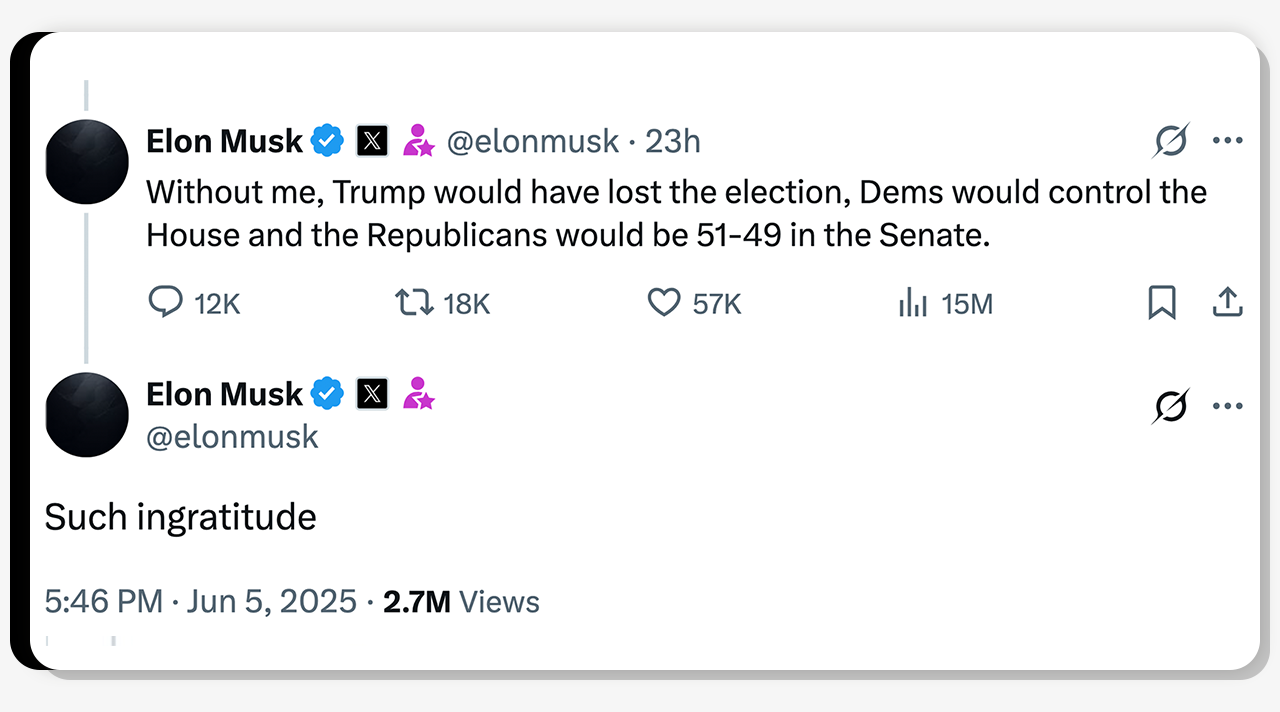Reply to the Trump election tweet
Viewport: 1280px width, 712px height.
pos(166,302)
